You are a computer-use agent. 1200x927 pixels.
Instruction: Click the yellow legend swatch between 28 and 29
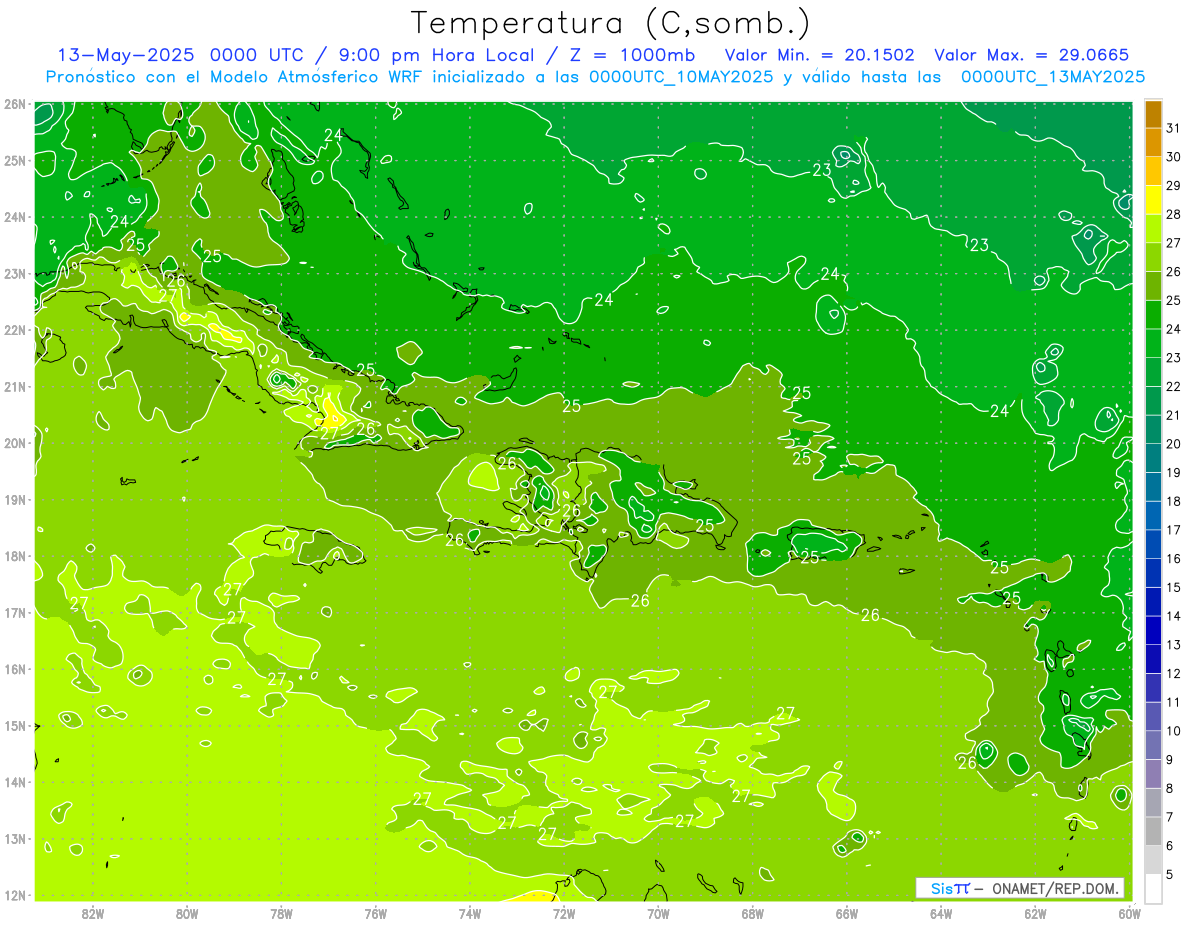(1153, 200)
